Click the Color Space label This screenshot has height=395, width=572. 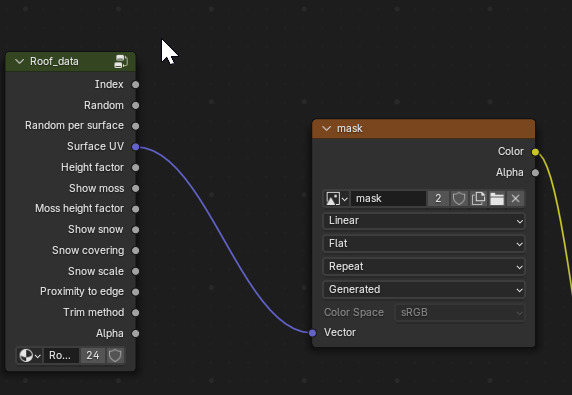[354, 313]
